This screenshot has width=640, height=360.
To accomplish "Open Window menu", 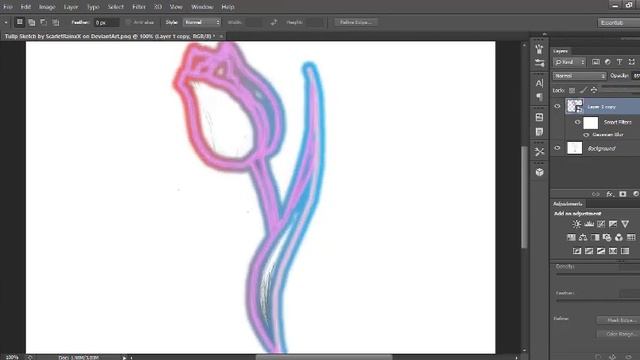I will pyautogui.click(x=202, y=7).
